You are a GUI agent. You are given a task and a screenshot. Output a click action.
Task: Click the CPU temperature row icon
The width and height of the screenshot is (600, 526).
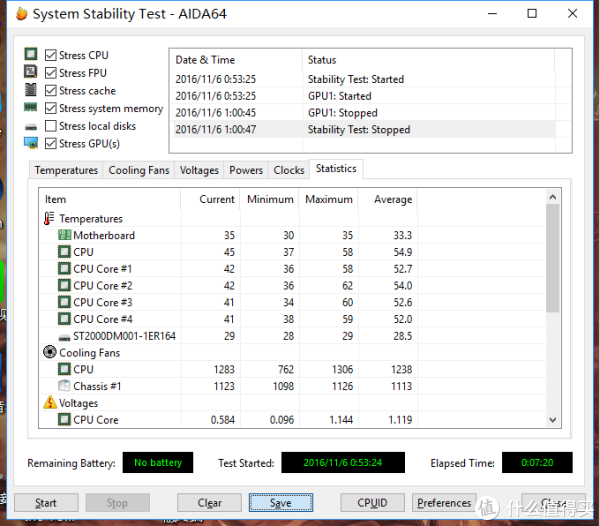[64, 252]
